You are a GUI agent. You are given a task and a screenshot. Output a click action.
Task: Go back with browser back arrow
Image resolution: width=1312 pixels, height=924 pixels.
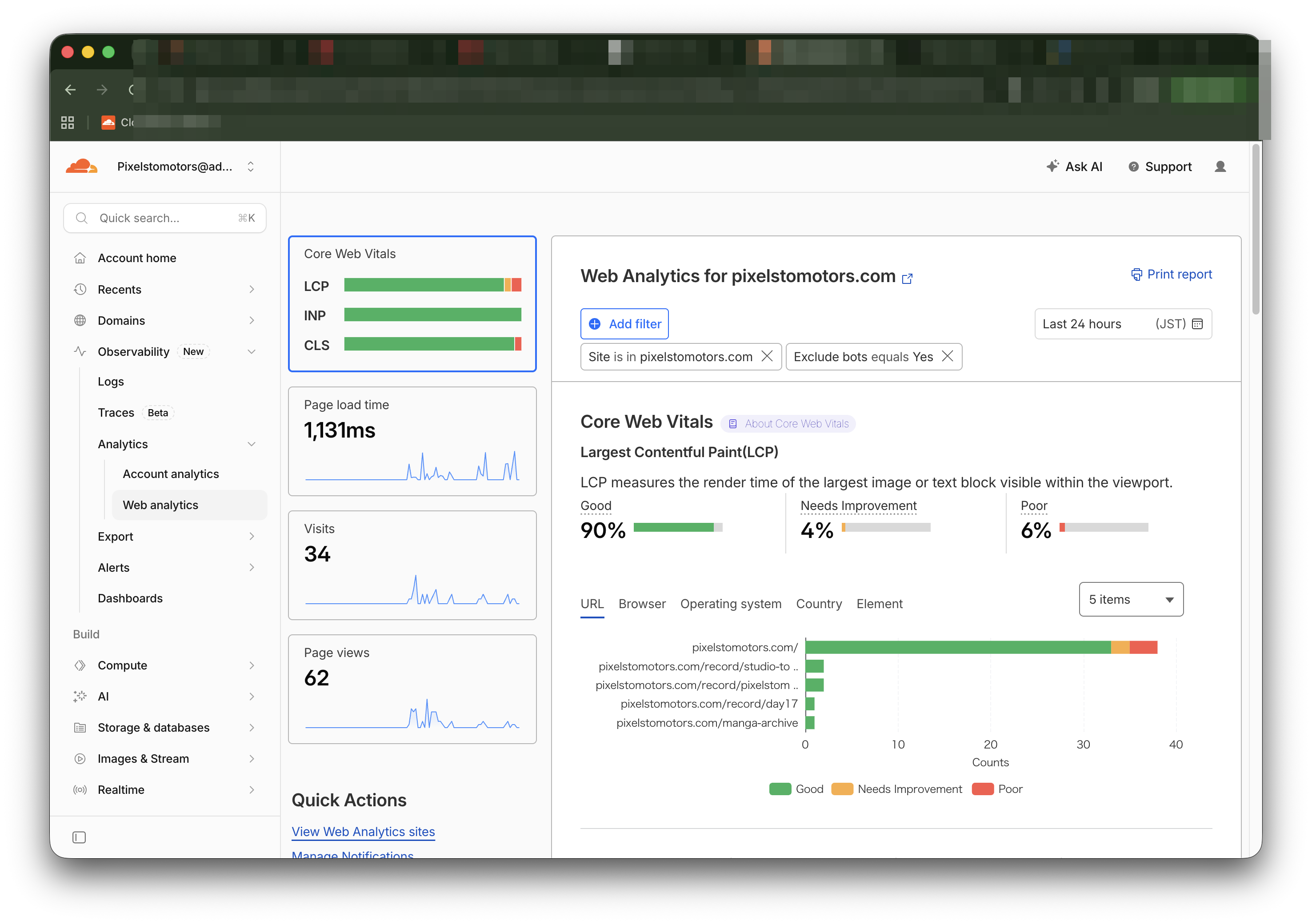[x=70, y=90]
